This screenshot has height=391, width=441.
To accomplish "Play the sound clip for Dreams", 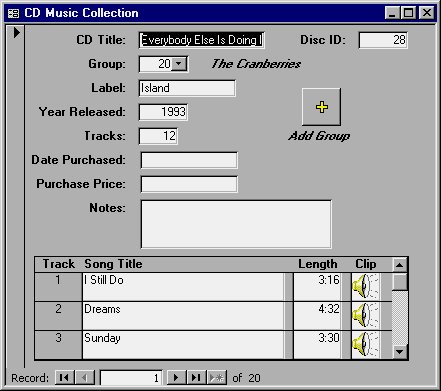I will coord(366,315).
